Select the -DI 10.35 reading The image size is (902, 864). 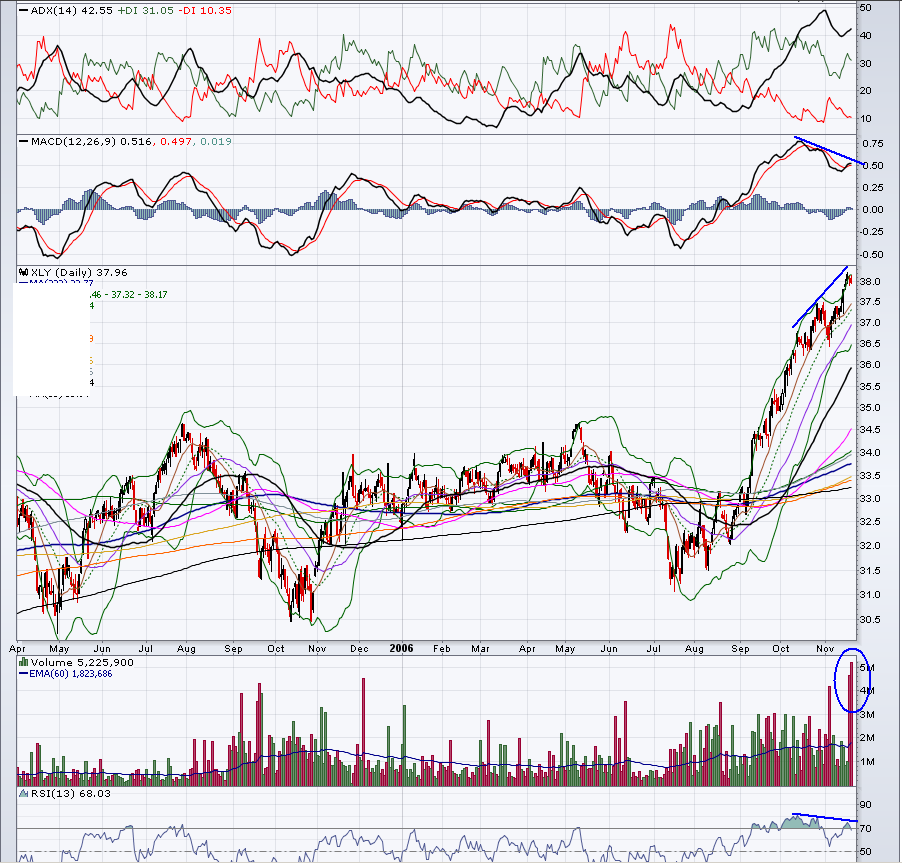click(207, 10)
